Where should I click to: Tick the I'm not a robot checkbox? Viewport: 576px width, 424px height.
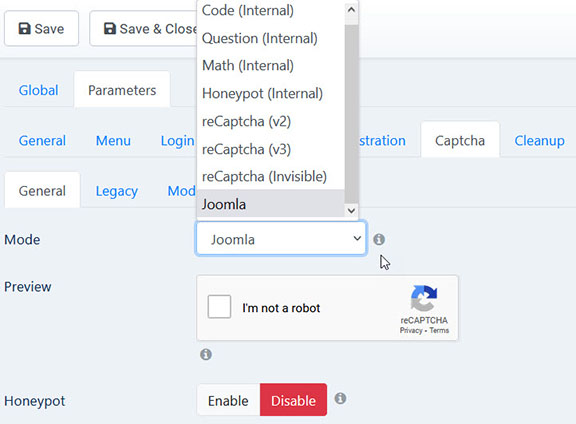pyautogui.click(x=219, y=306)
